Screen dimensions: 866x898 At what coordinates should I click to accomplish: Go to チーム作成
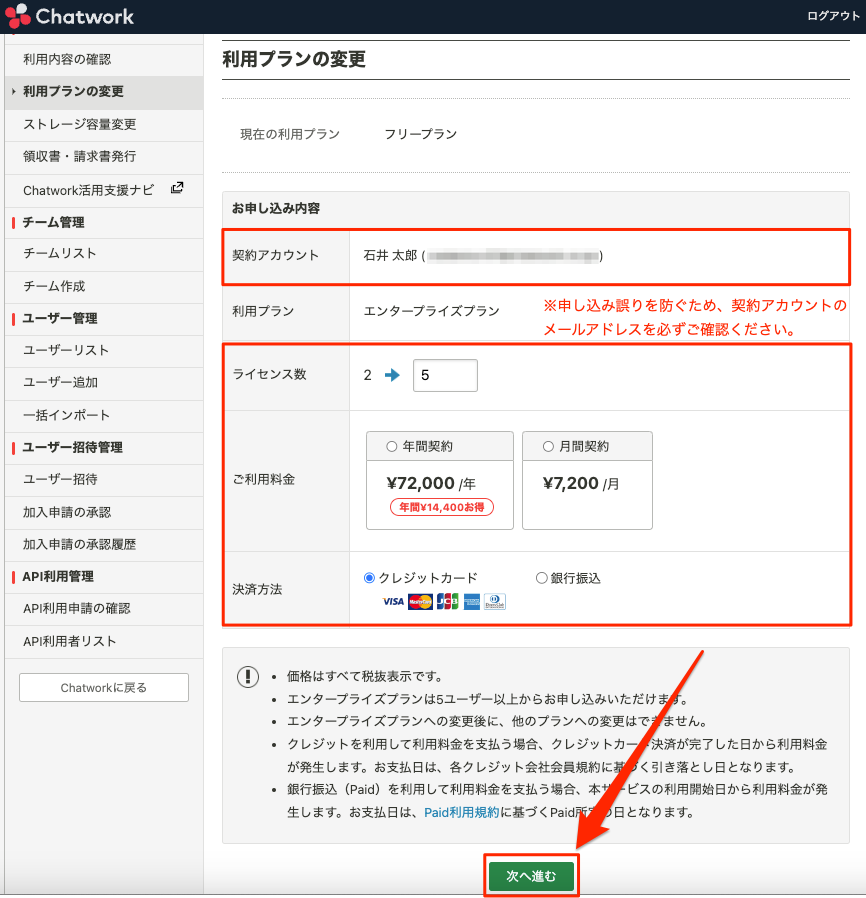tap(104, 286)
